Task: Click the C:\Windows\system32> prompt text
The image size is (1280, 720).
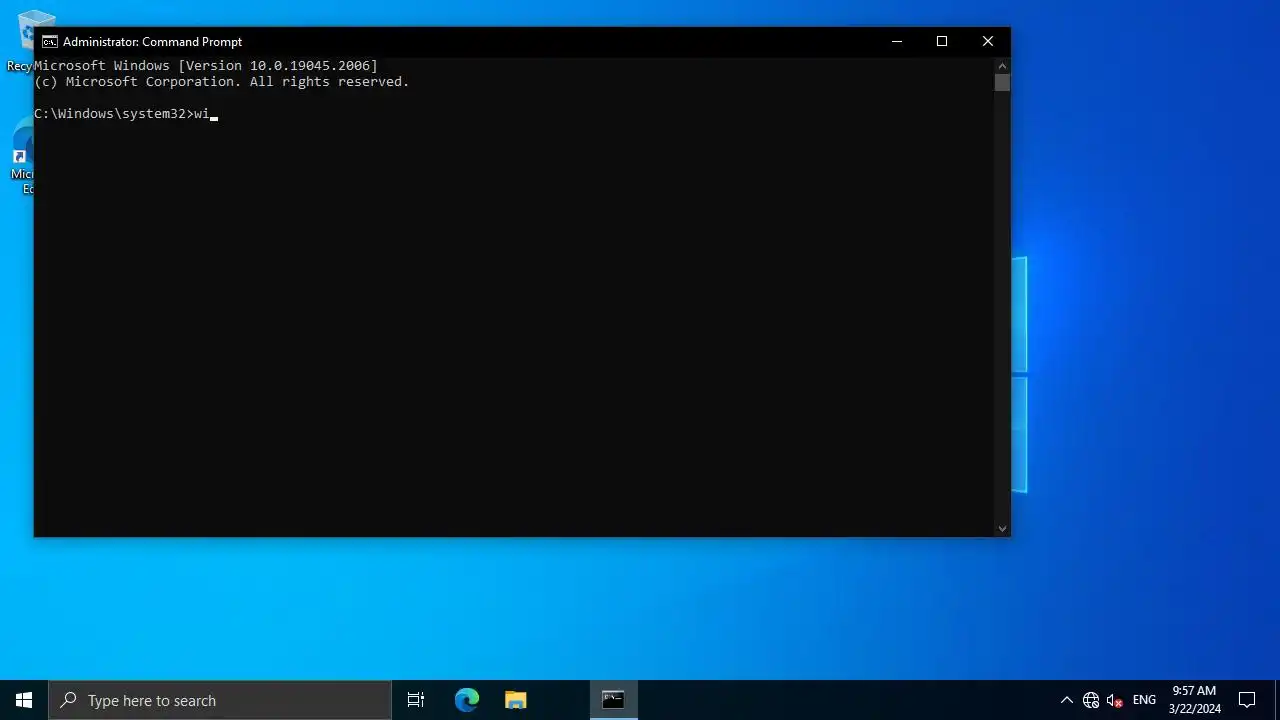Action: coord(113,114)
